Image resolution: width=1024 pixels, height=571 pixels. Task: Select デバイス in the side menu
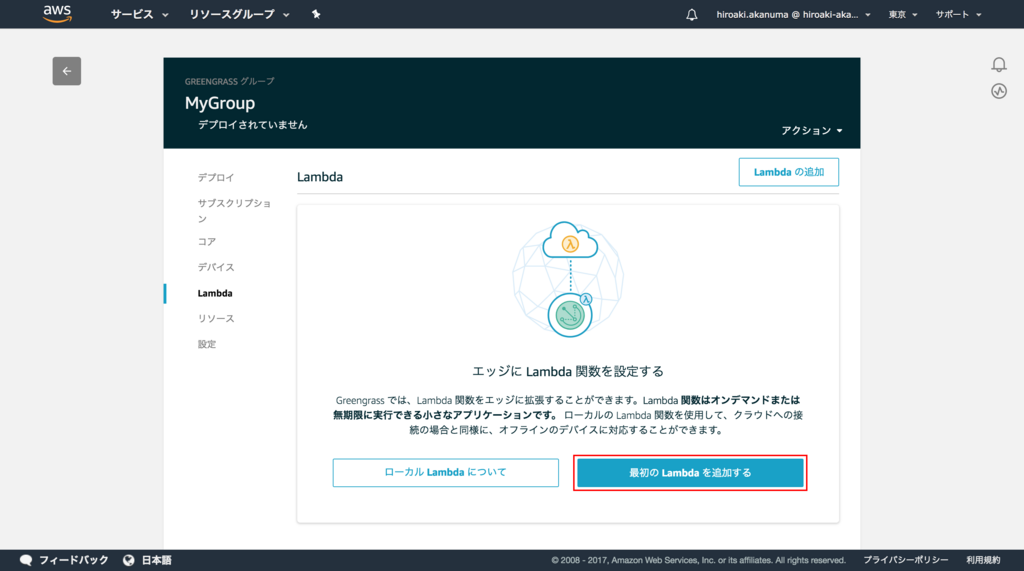[216, 267]
